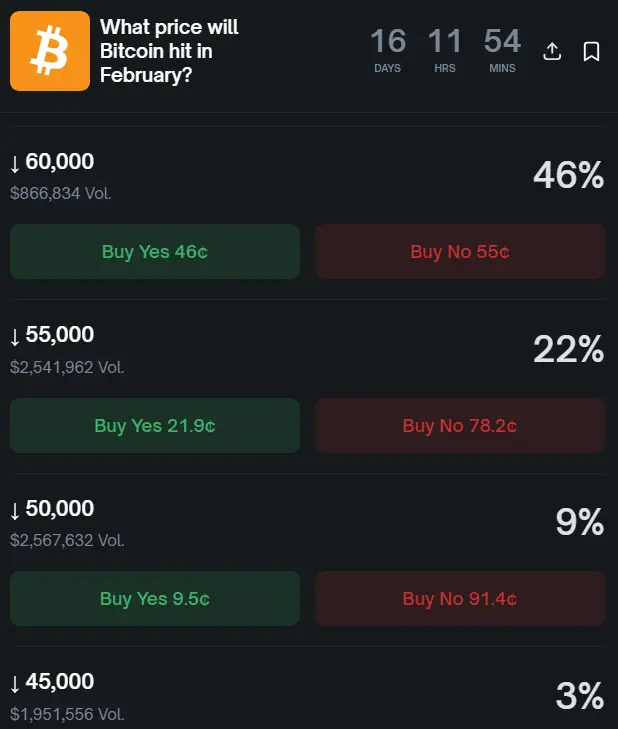Click the 46% probability value

[568, 176]
